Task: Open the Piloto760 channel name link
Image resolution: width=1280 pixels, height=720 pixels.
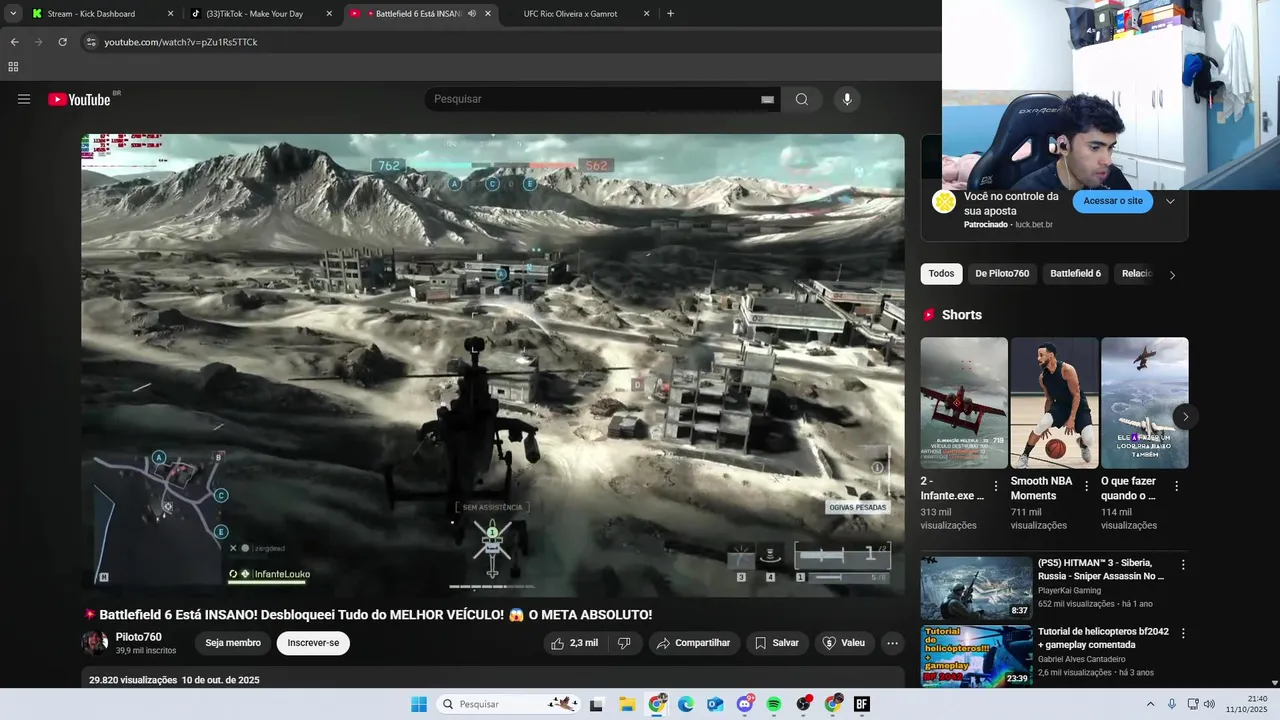Action: click(138, 637)
